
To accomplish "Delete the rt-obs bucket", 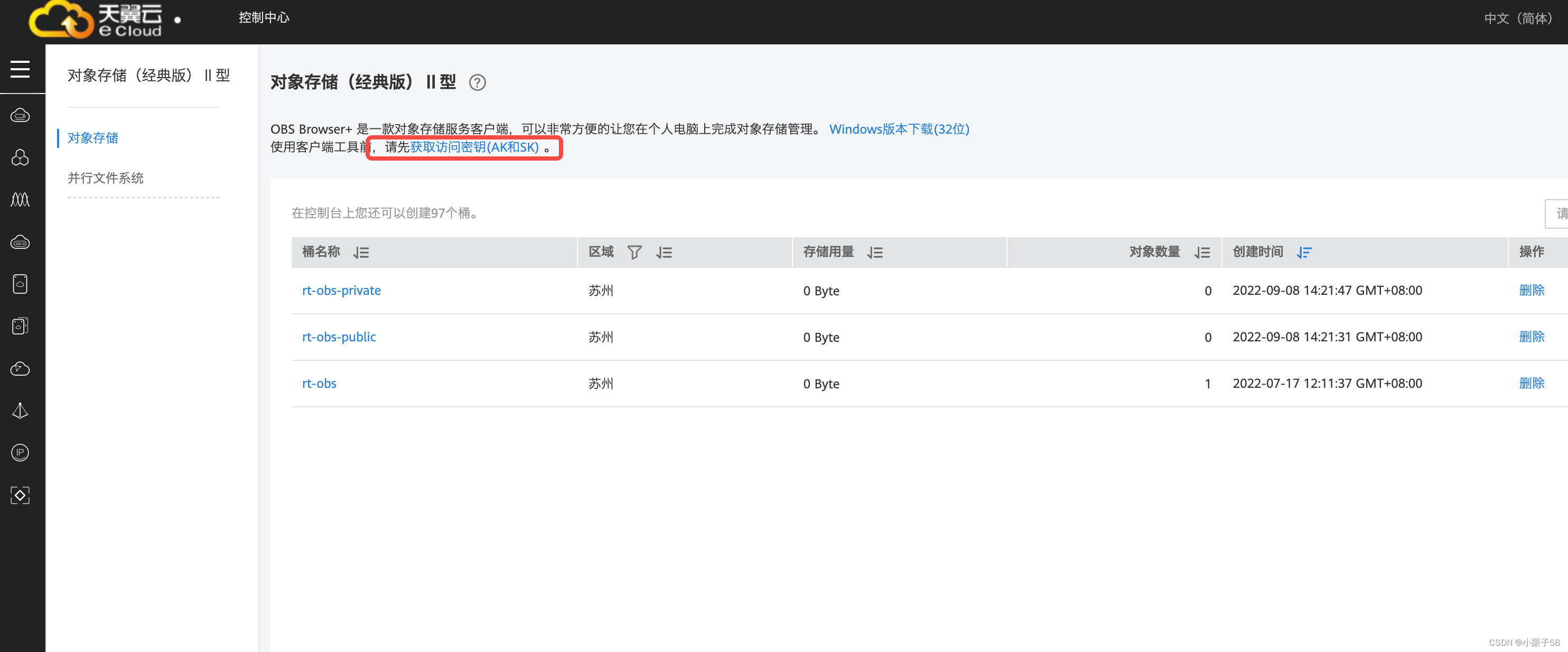I will point(1532,383).
